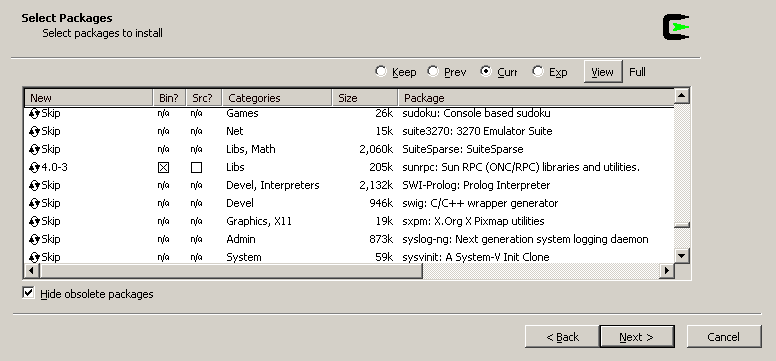The image size is (776, 361).
Task: Sort by Categories column header
Action: (x=277, y=98)
